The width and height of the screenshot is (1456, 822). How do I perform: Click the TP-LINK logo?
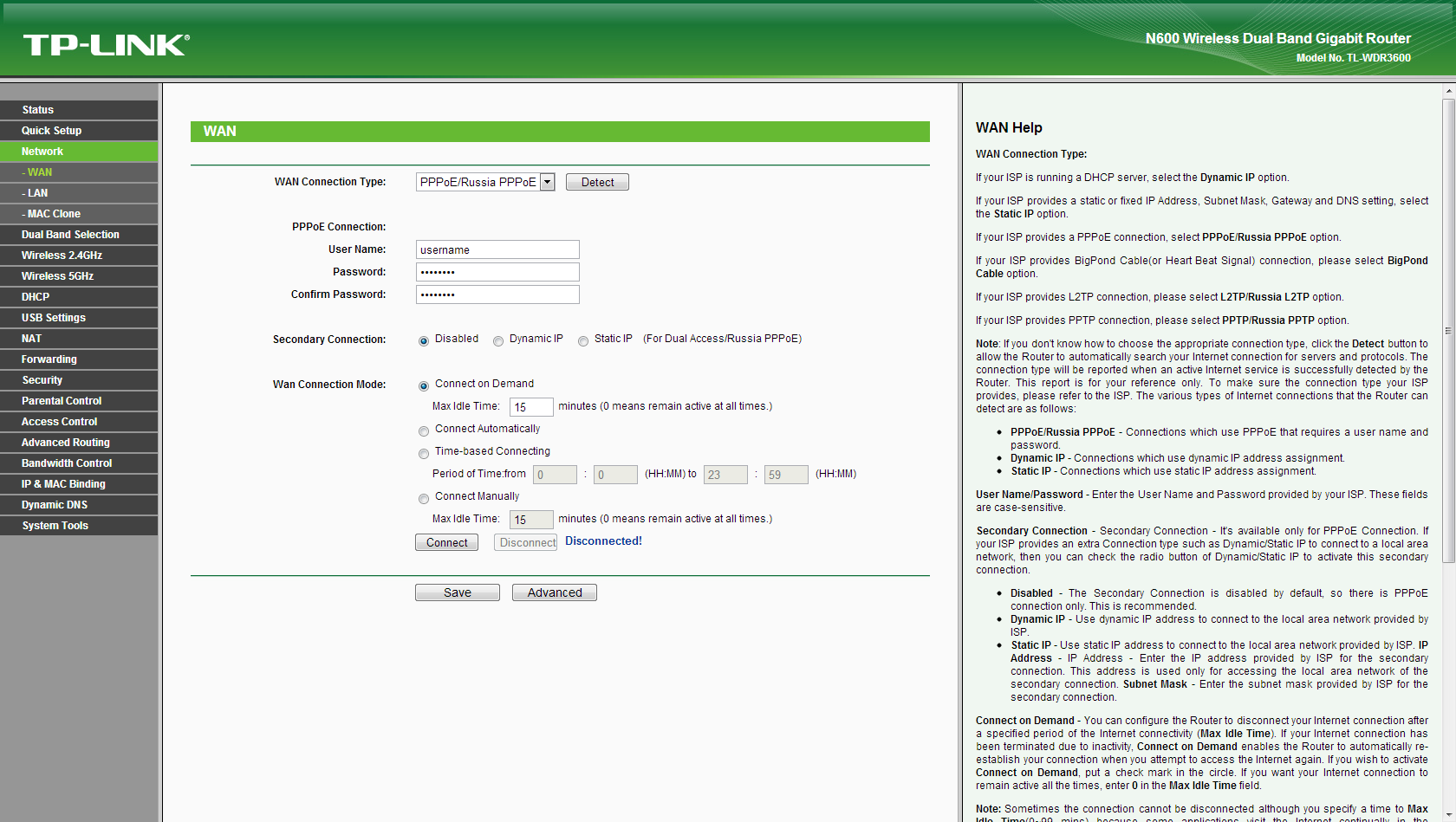[x=106, y=45]
